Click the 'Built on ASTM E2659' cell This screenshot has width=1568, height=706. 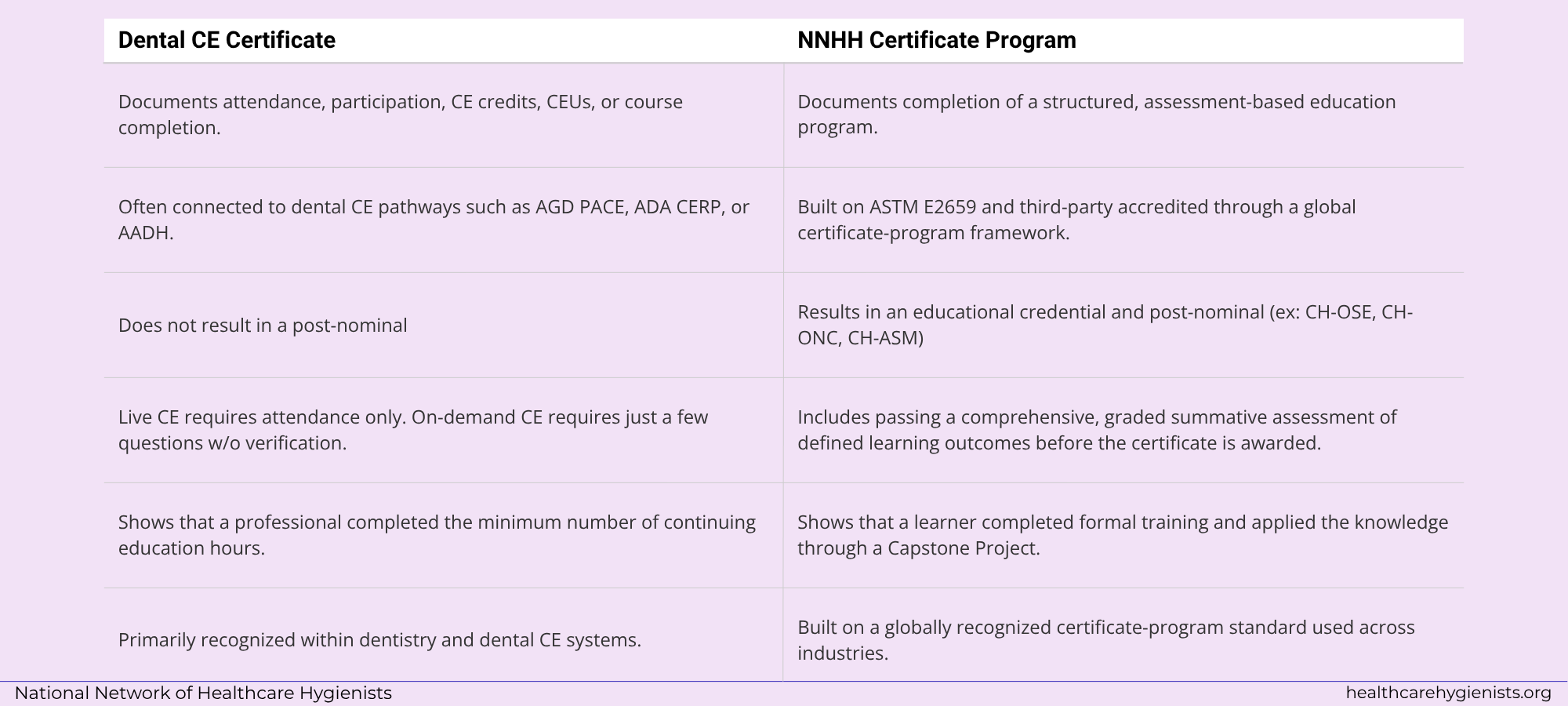click(1123, 220)
